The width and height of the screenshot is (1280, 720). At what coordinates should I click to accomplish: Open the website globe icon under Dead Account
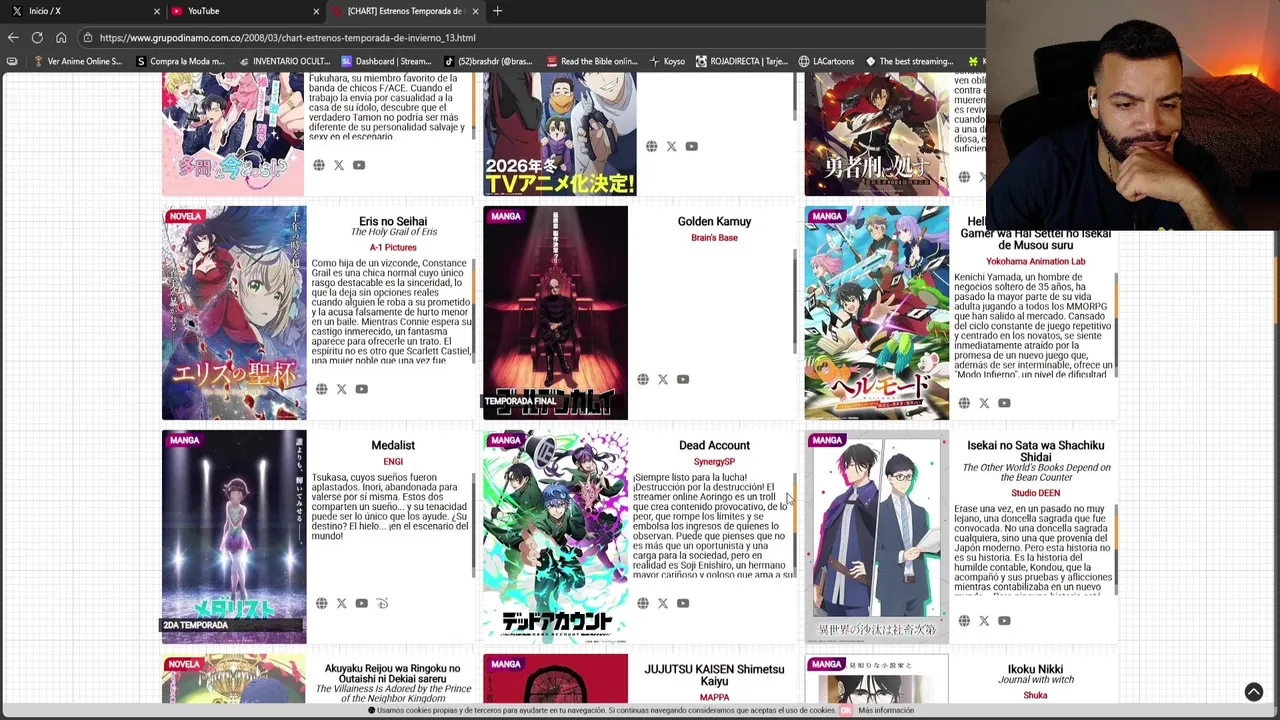tap(642, 603)
